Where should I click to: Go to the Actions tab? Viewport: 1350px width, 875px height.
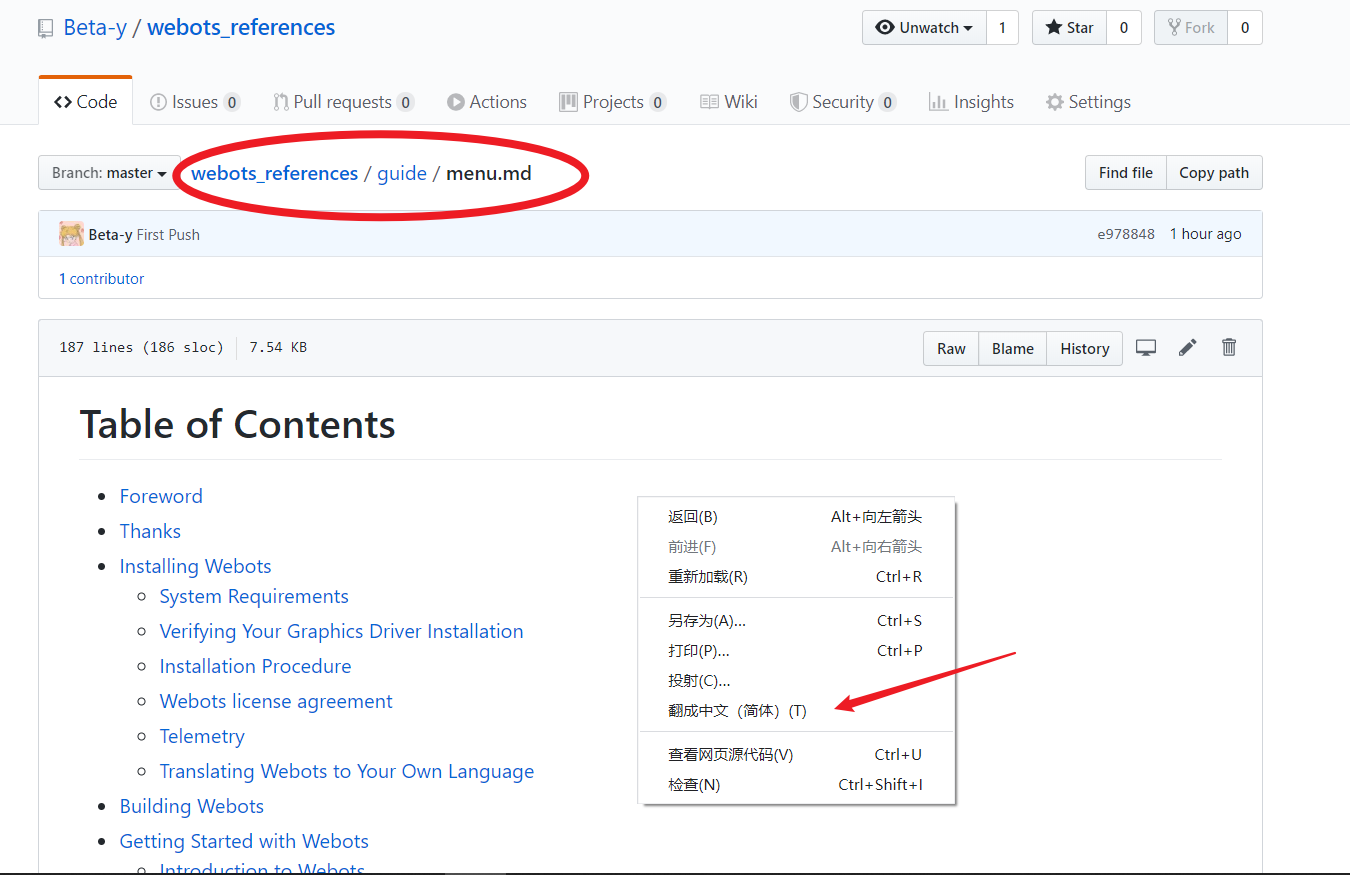pos(487,101)
